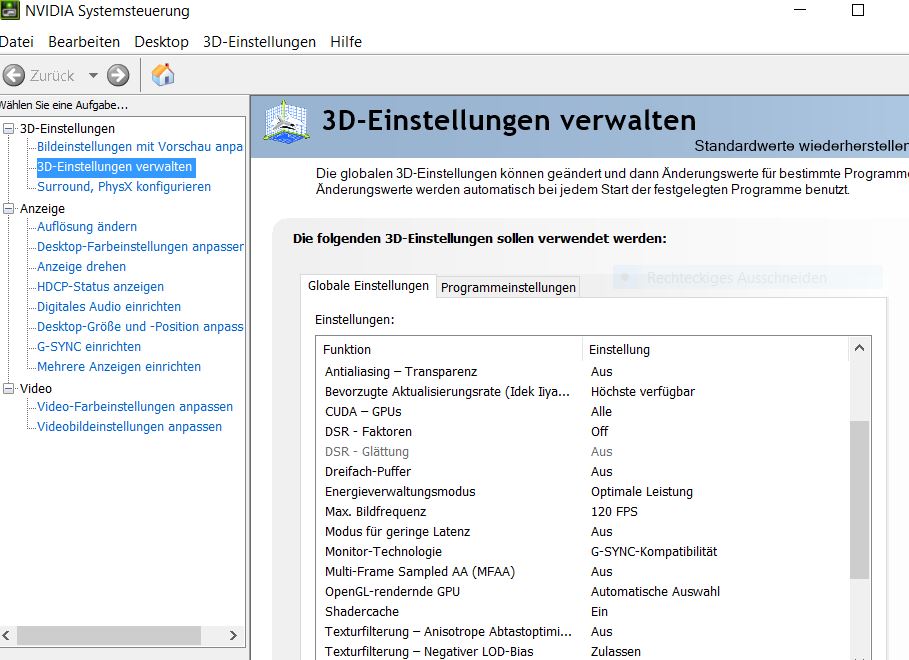
Task: Select Shadercache row
Action: tap(583, 612)
